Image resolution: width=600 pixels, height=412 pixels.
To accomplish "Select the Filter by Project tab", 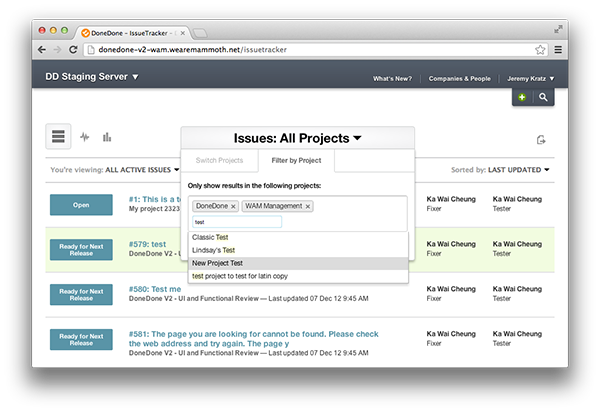I will tap(296, 160).
